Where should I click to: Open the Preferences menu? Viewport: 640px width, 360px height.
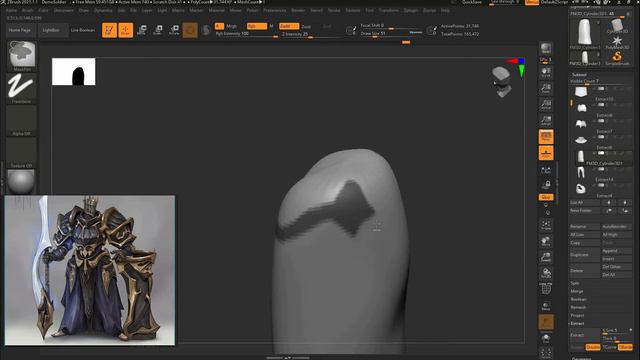coord(275,11)
